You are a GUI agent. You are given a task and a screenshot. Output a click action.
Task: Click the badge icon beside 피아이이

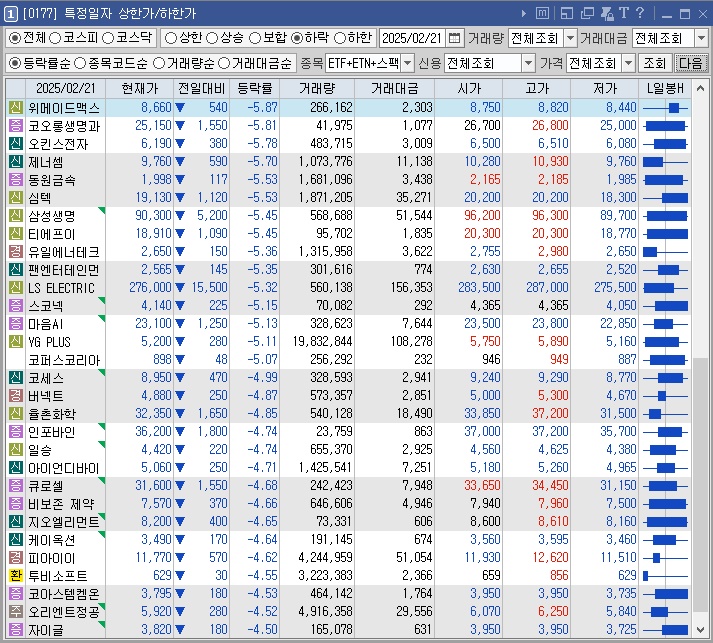(x=15, y=558)
